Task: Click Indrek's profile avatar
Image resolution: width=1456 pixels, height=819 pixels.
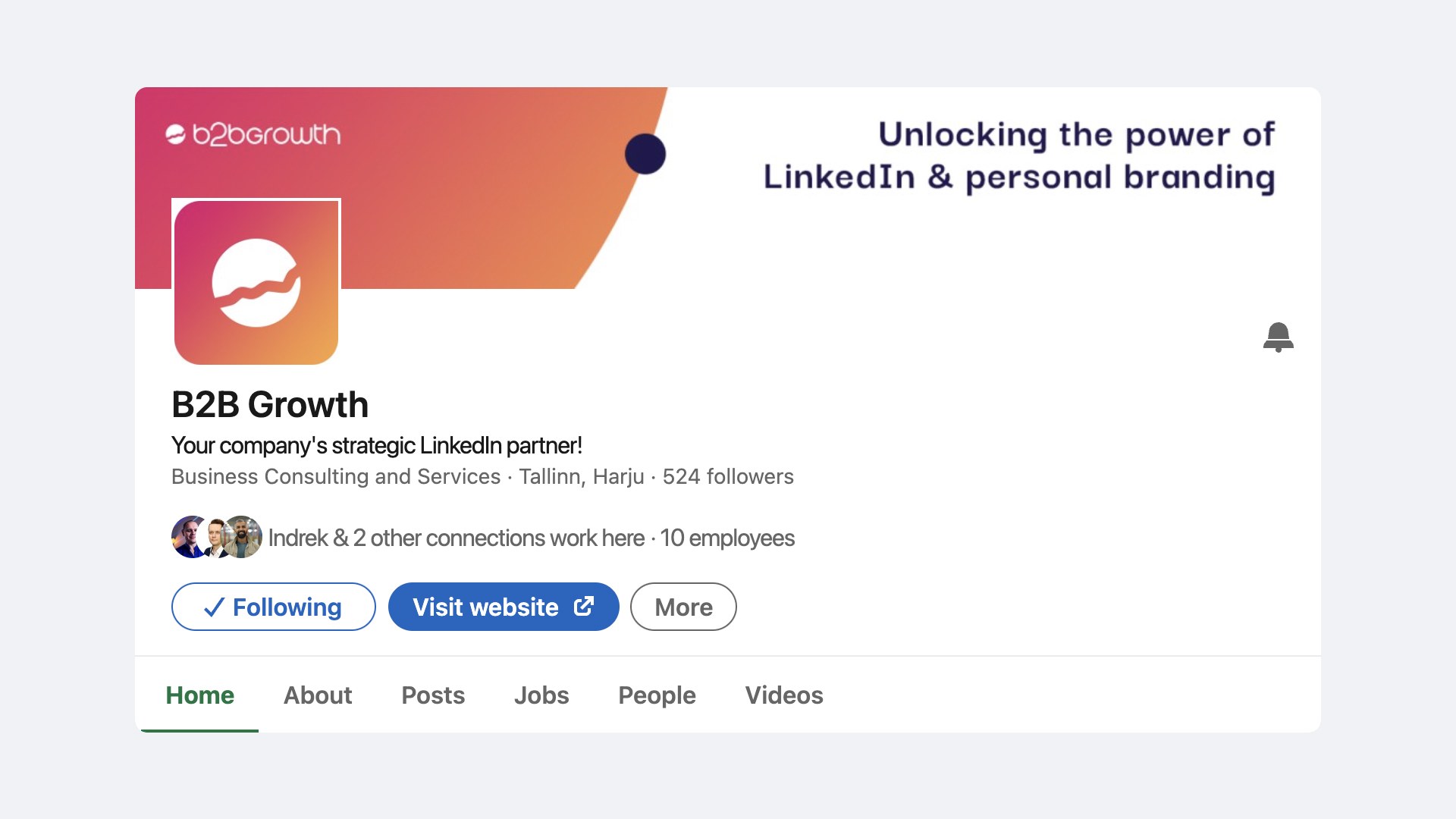Action: (x=186, y=537)
